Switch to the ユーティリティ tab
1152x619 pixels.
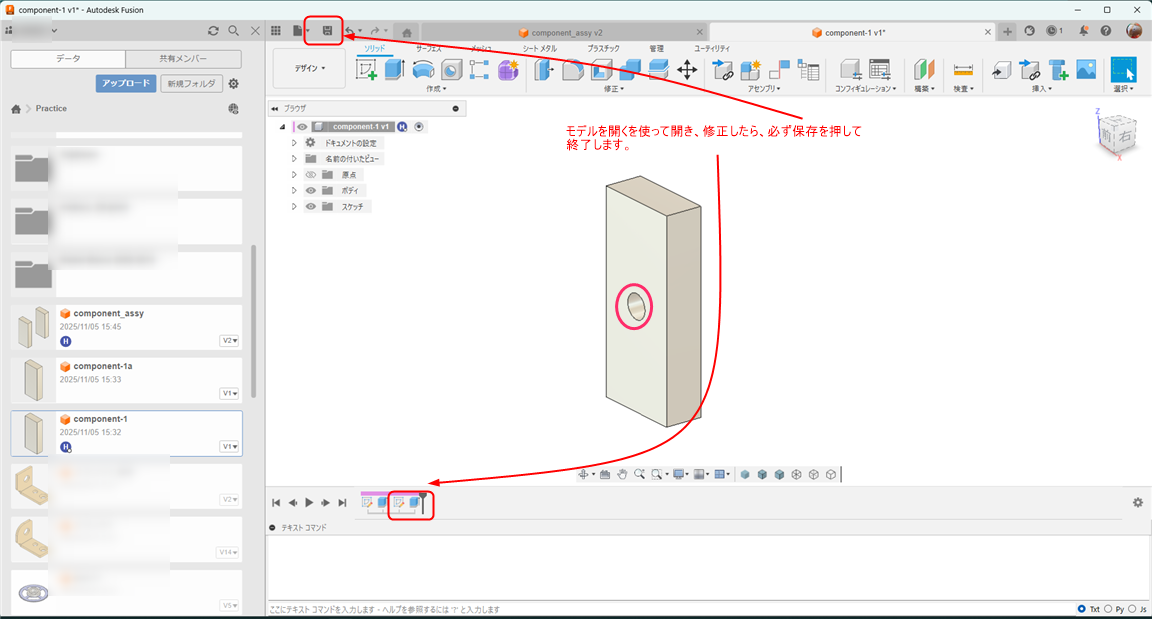click(711, 48)
